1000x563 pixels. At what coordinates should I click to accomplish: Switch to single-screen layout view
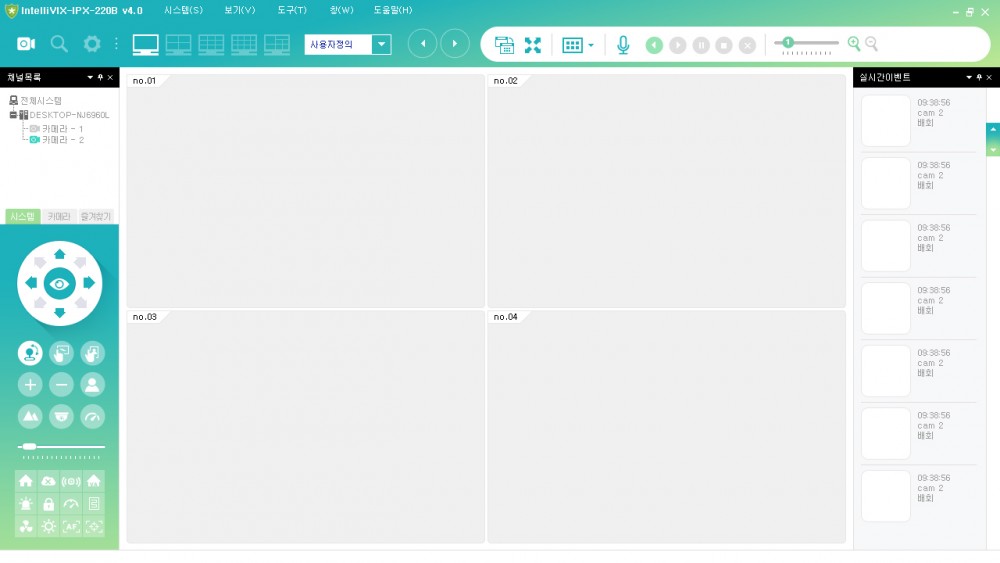click(146, 44)
